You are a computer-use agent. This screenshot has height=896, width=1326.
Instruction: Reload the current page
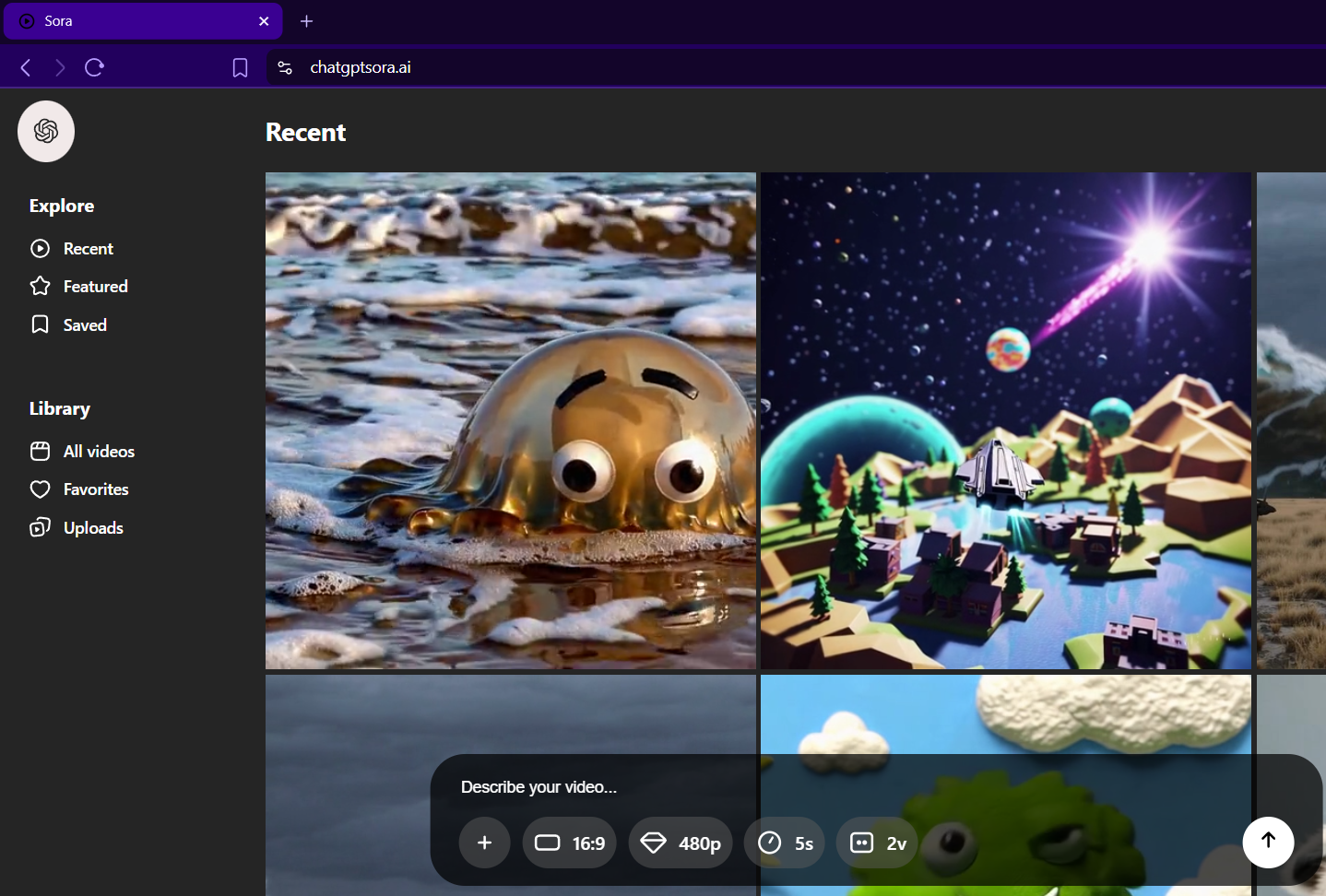coord(94,67)
